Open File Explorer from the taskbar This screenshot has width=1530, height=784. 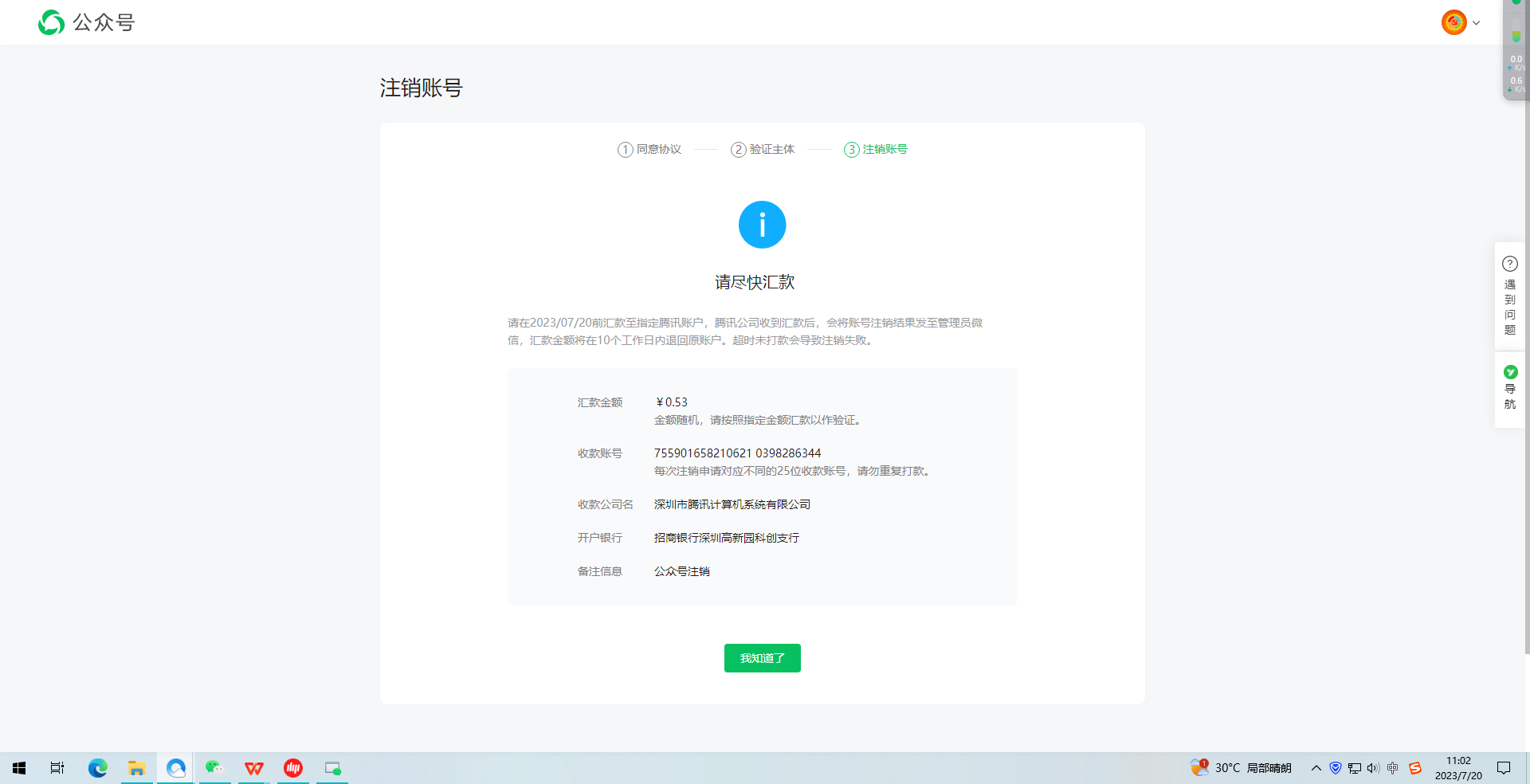pos(136,768)
